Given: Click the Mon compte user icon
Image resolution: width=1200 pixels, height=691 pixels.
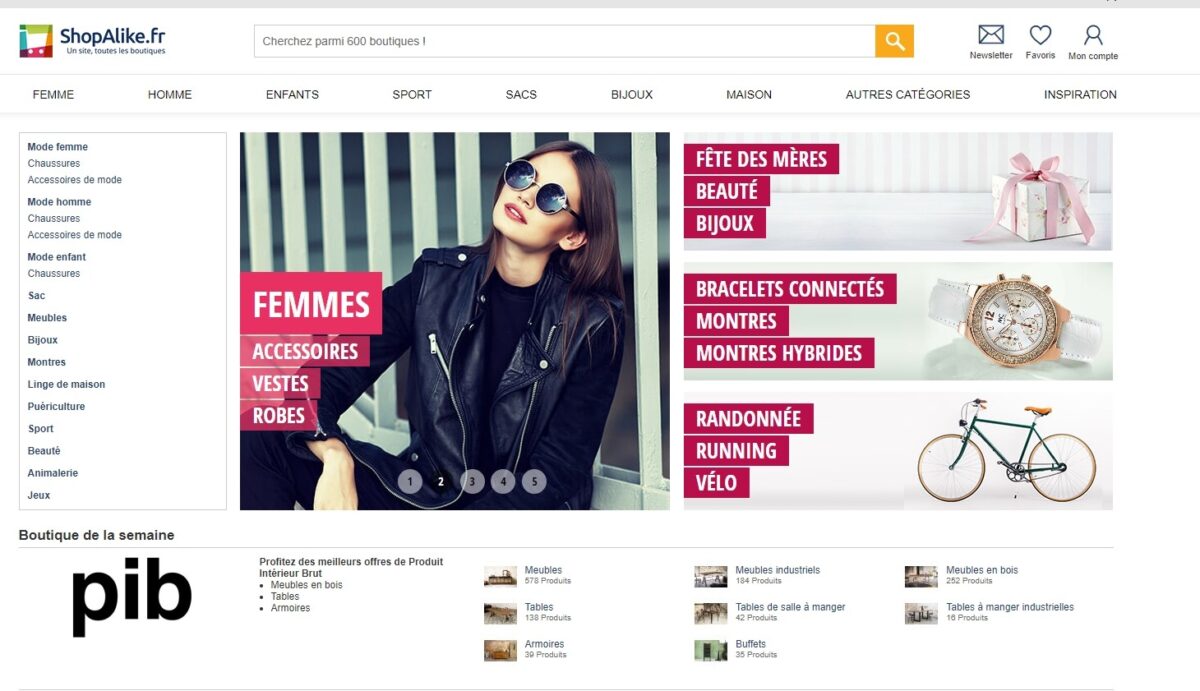Looking at the screenshot, I should coord(1093,35).
